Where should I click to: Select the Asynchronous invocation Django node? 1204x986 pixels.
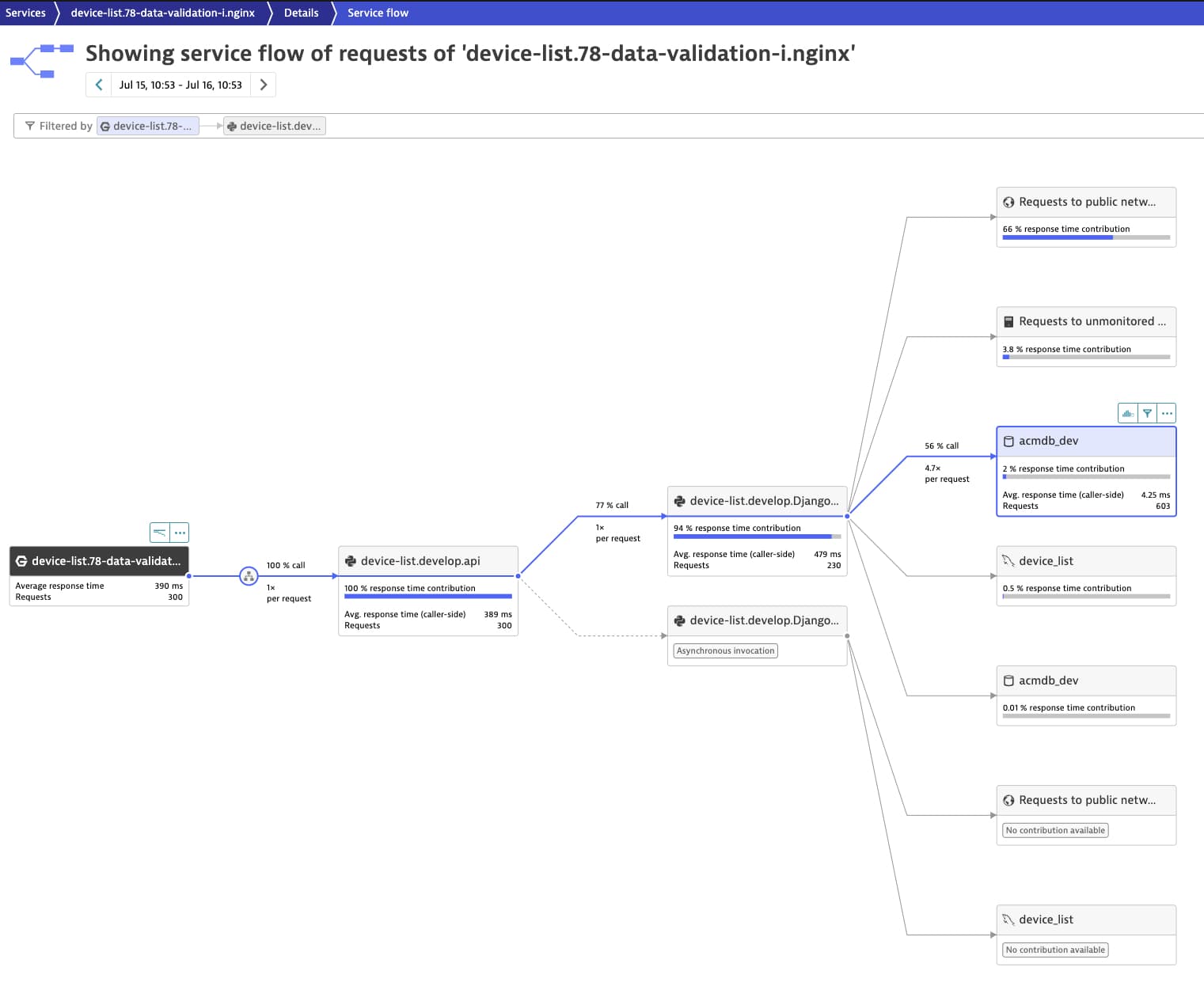pos(757,620)
